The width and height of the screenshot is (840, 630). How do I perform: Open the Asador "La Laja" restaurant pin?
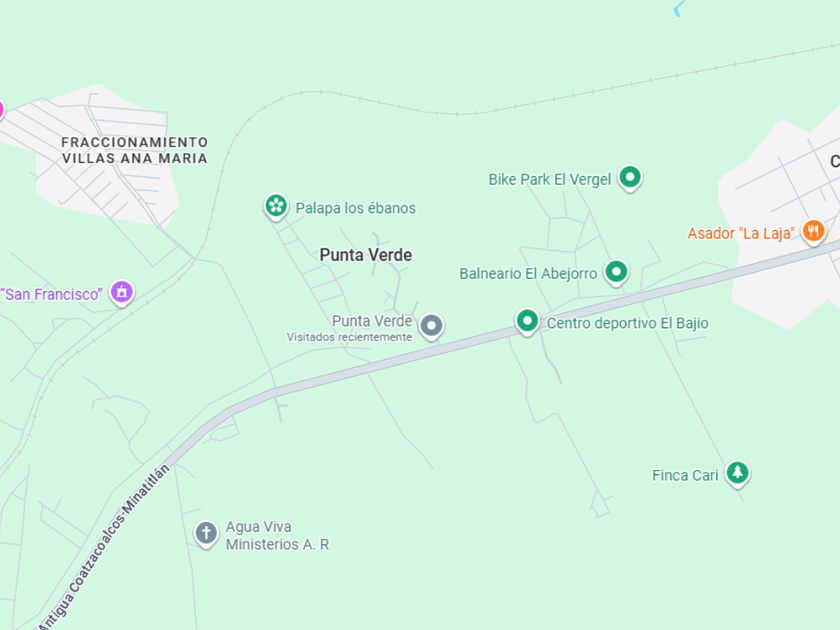[x=813, y=231]
